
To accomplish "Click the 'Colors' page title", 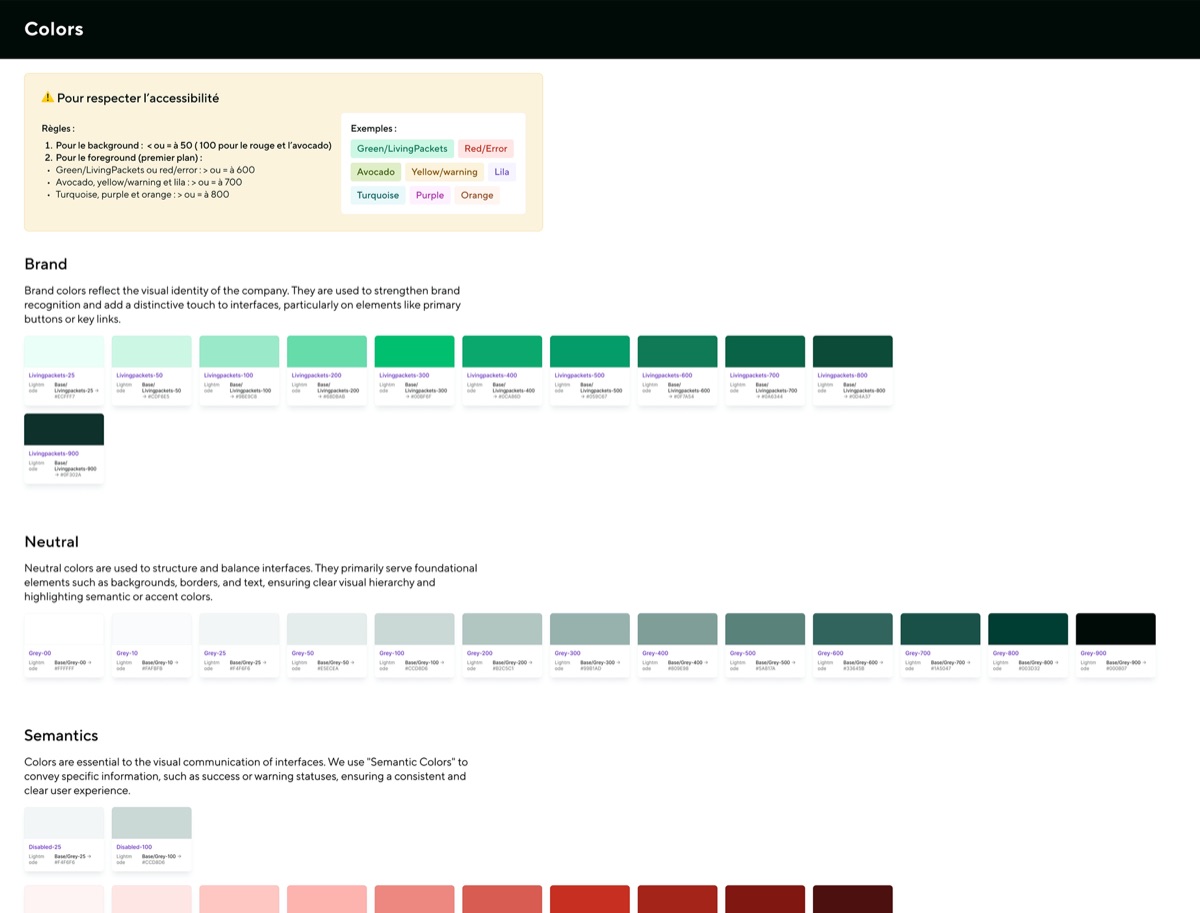I will tap(54, 29).
